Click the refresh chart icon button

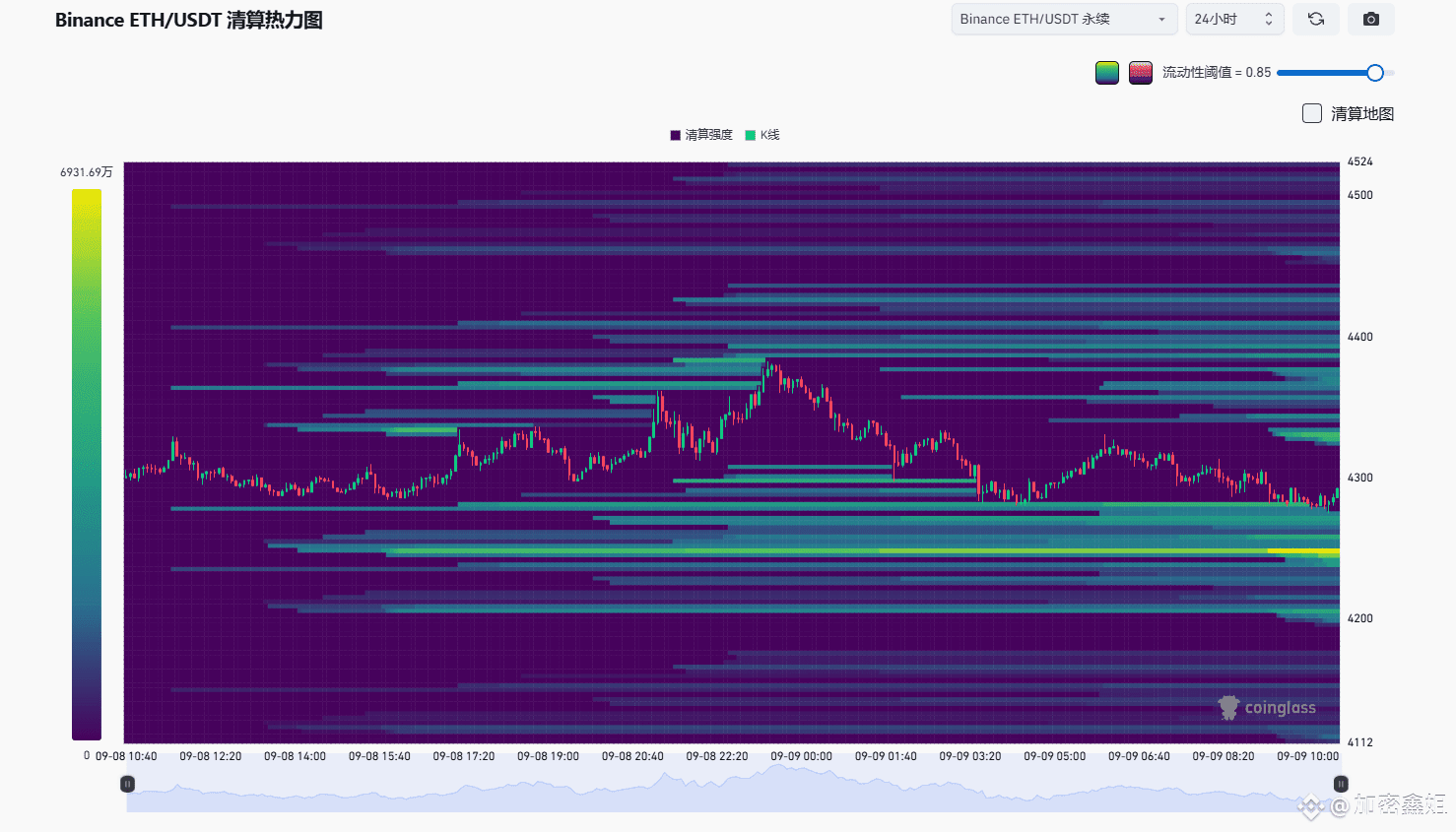[1316, 19]
